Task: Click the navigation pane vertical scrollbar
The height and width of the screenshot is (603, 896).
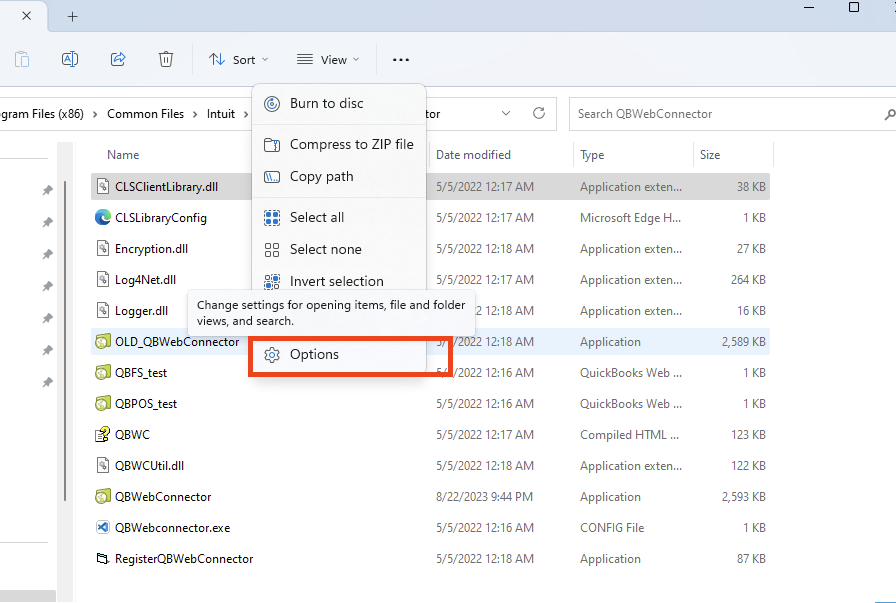Action: tap(65, 341)
